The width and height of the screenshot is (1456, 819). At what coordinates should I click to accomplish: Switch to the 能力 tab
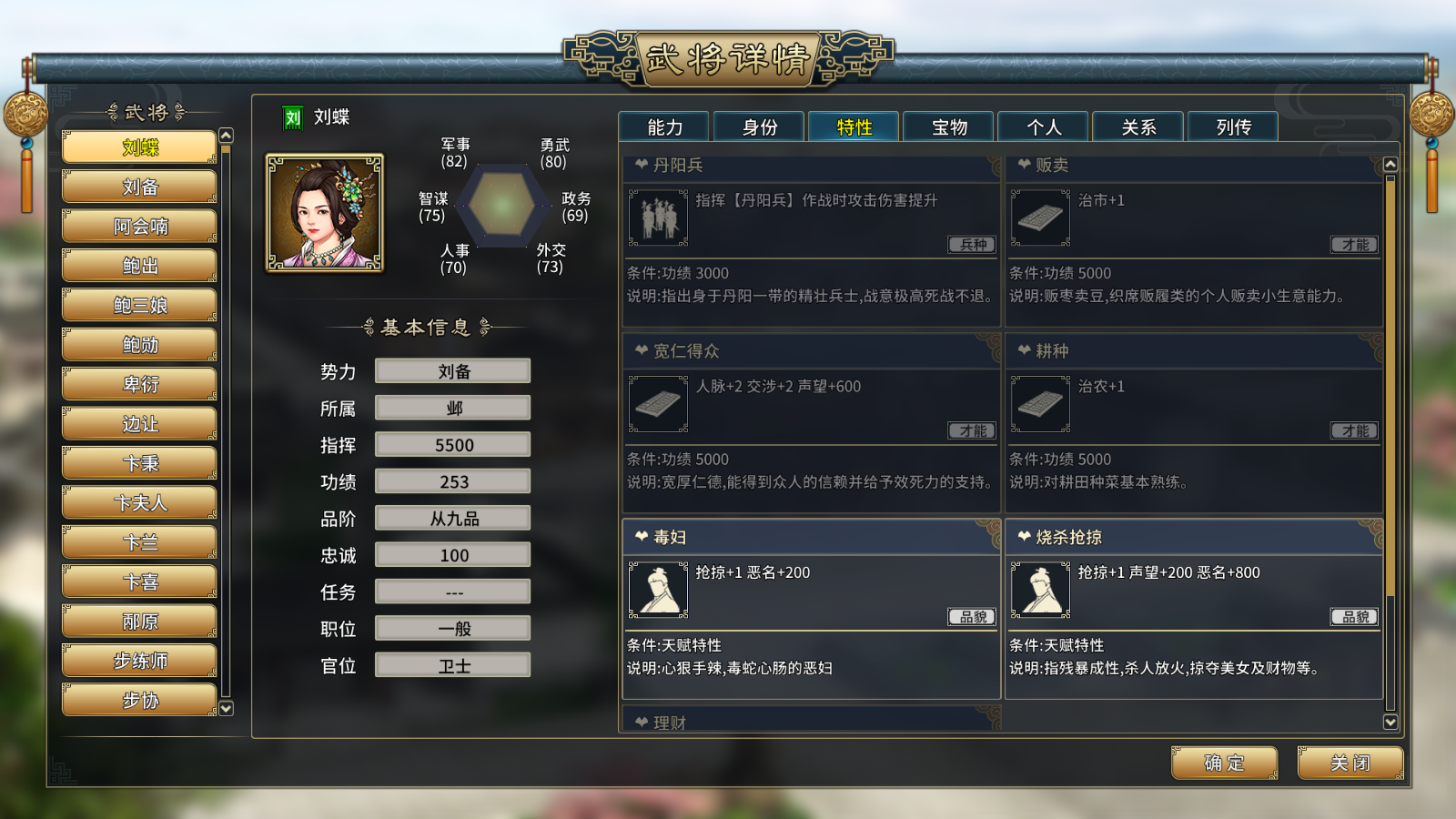pos(664,126)
